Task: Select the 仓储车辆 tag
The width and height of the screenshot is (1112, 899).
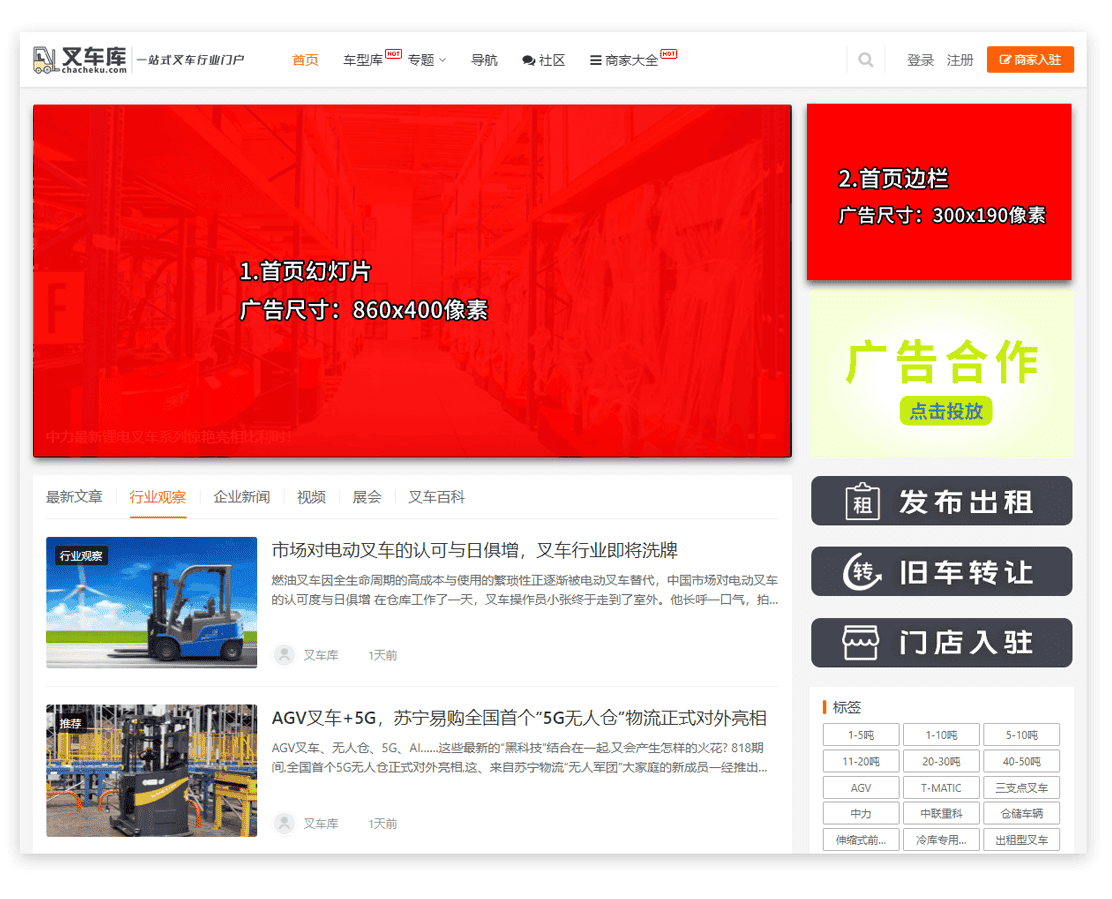Action: [x=1021, y=813]
